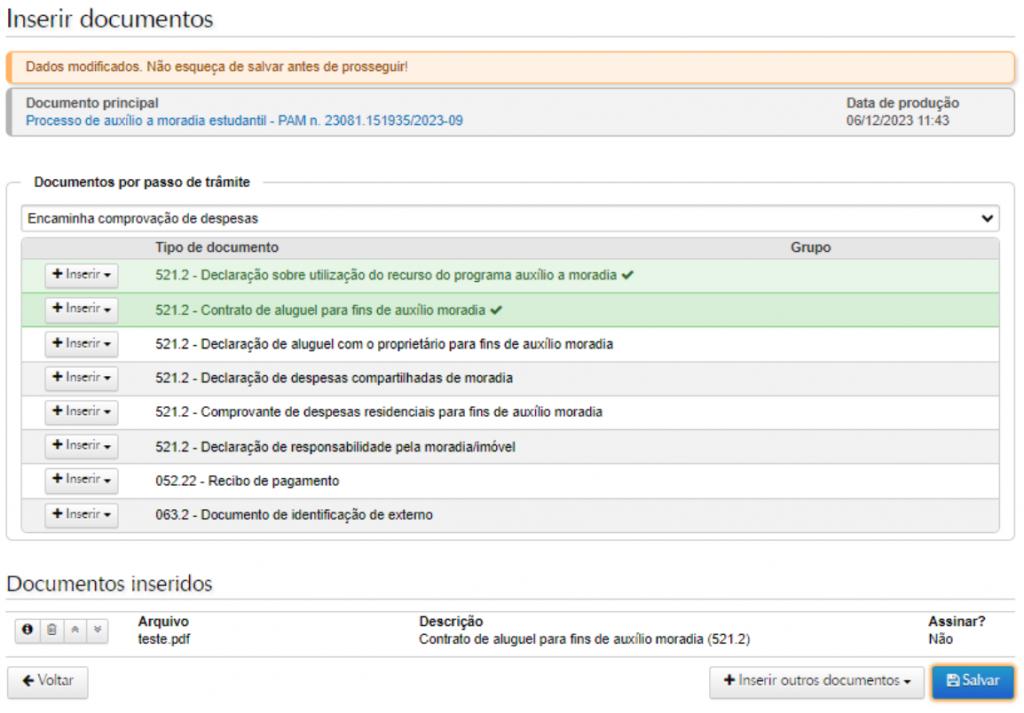The height and width of the screenshot is (713, 1024).
Task: Expand Inserir for Recibo de pagamento
Action: (x=81, y=480)
